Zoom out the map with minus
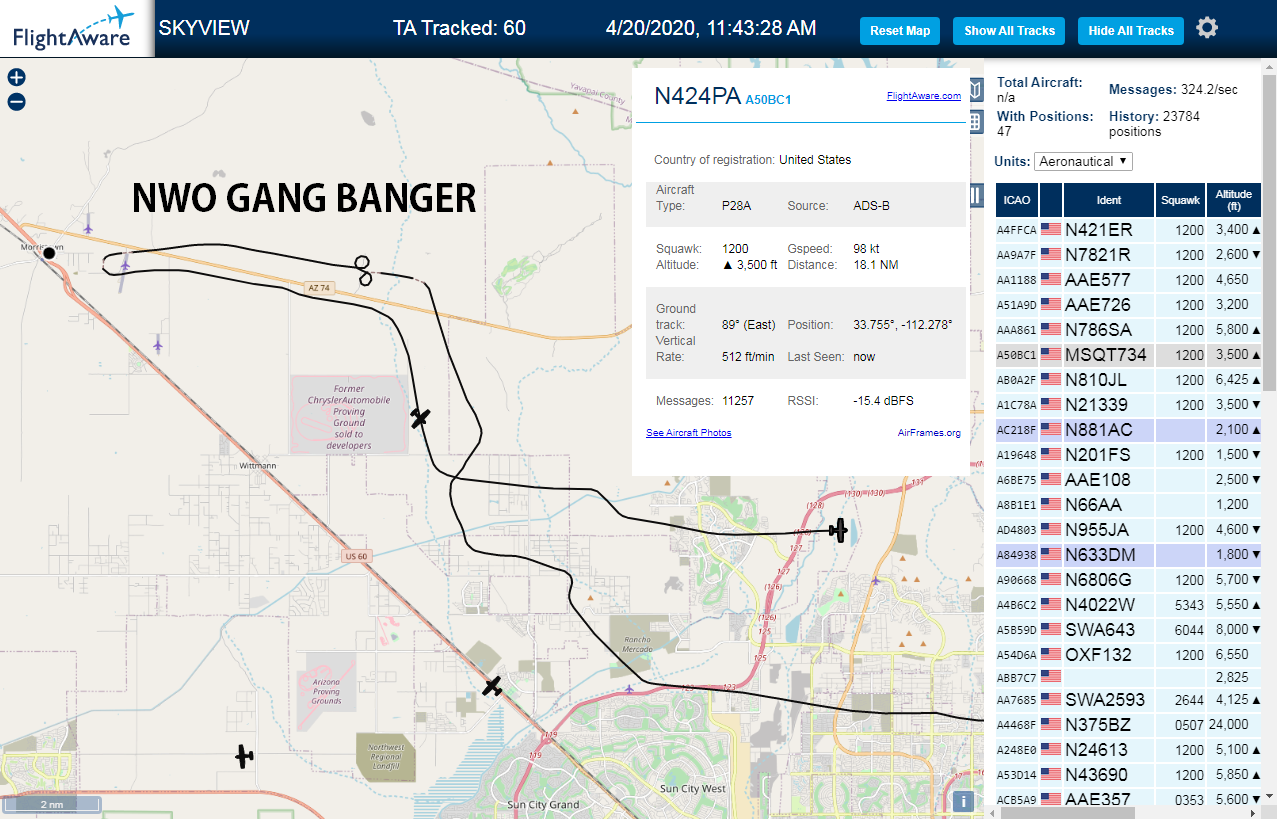Viewport: 1277px width, 819px height. (16, 101)
